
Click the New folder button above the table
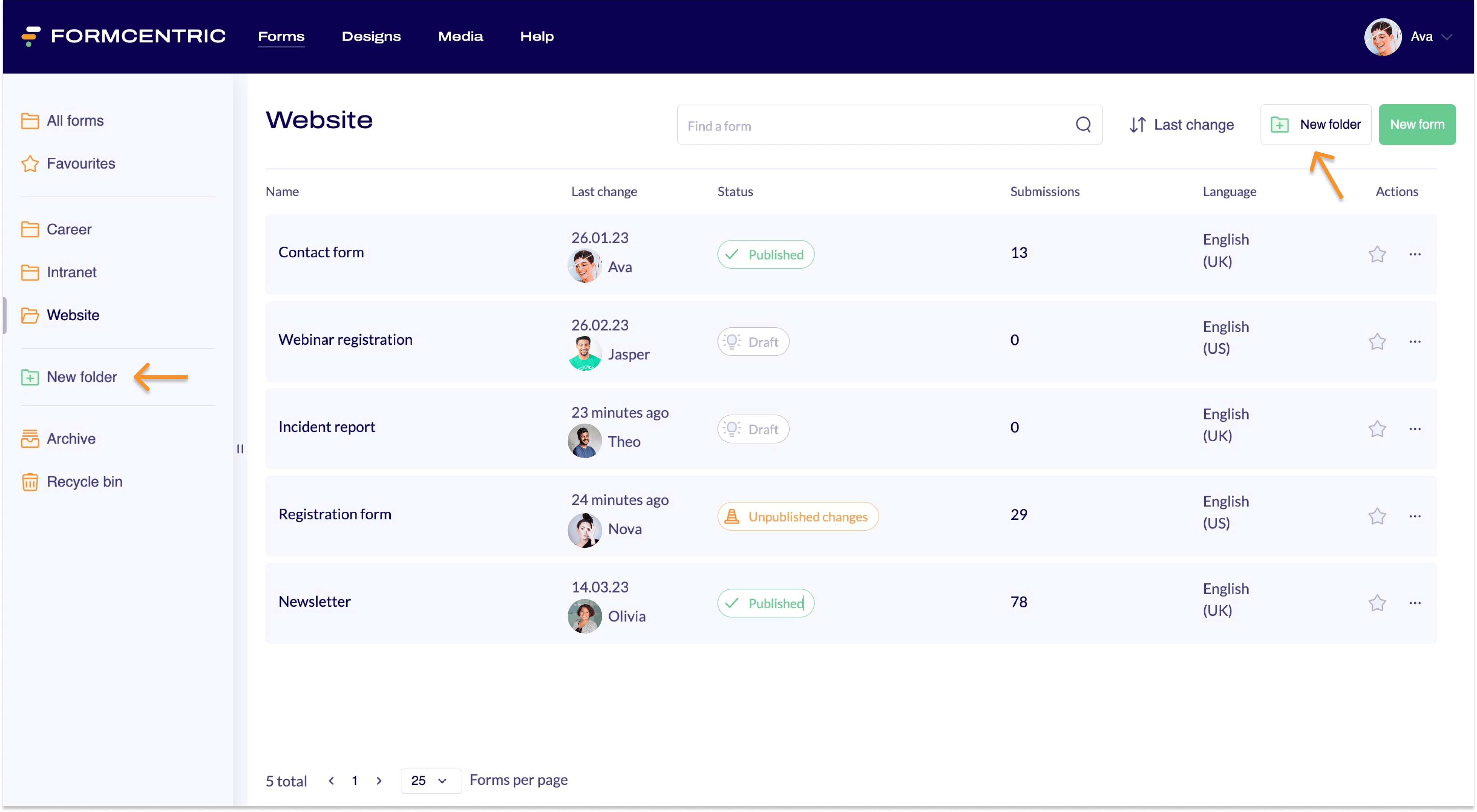point(1315,124)
